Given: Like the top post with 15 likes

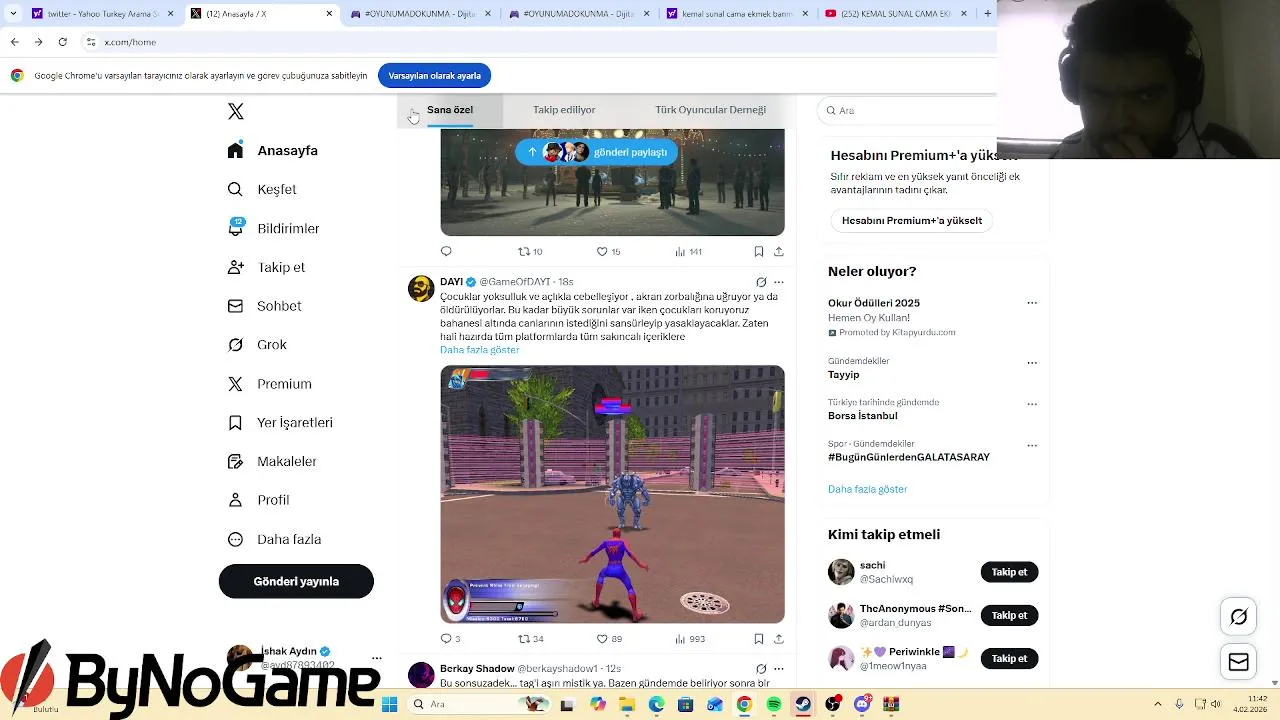Looking at the screenshot, I should [x=609, y=251].
